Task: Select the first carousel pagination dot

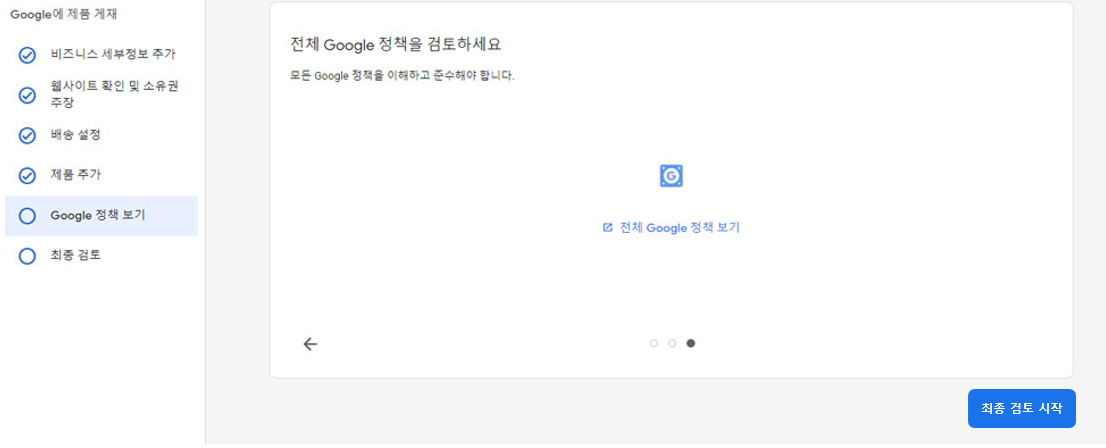Action: point(653,343)
